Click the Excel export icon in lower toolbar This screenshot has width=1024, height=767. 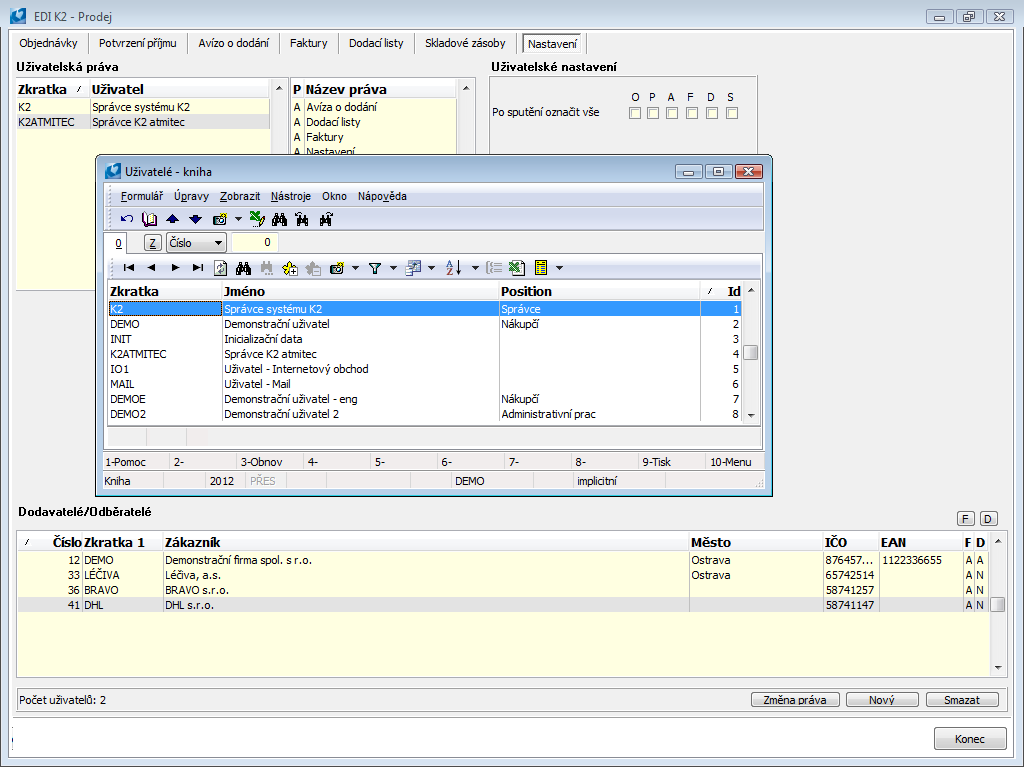click(517, 267)
